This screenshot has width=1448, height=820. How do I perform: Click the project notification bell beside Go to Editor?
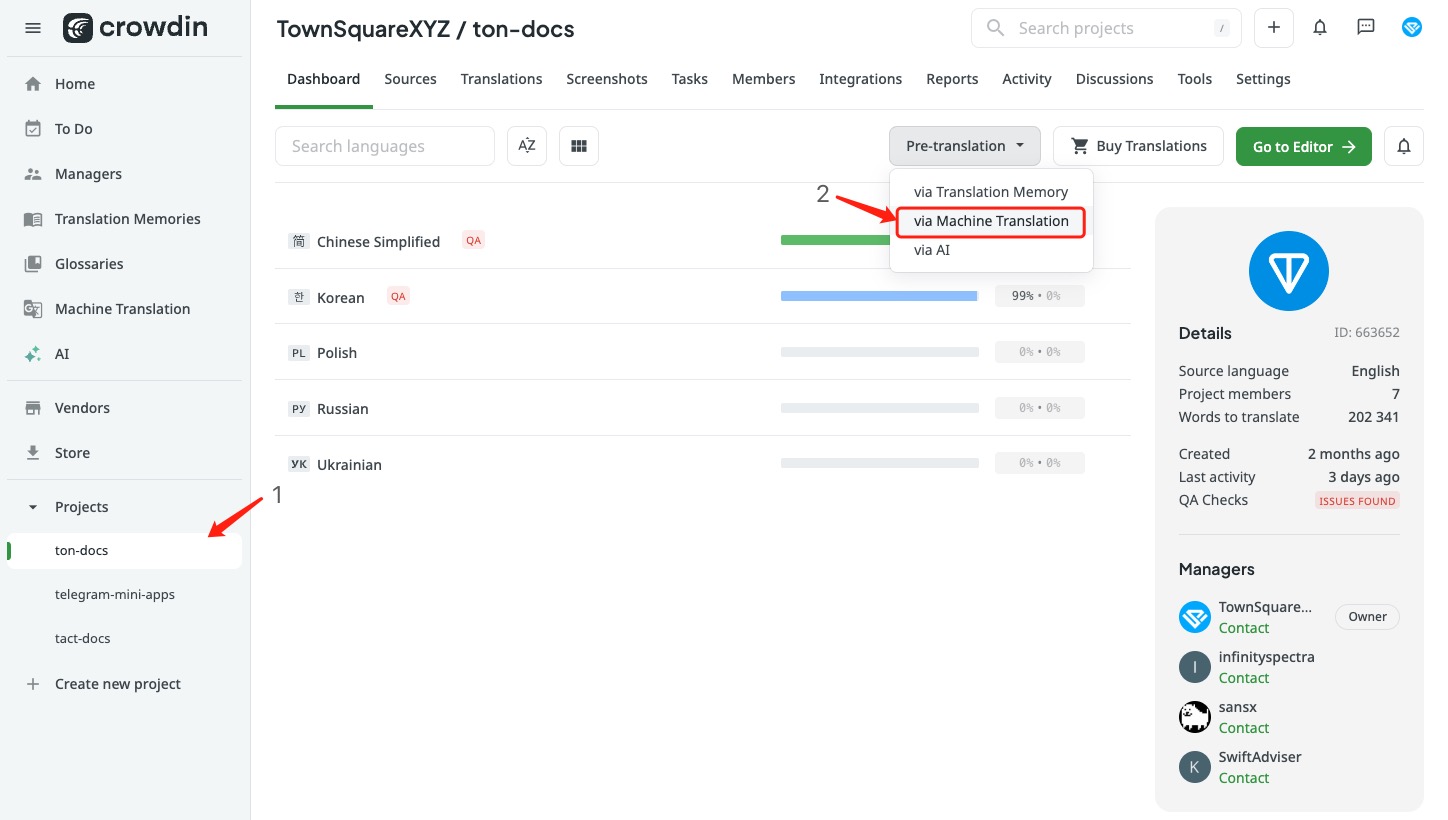pyautogui.click(x=1404, y=146)
